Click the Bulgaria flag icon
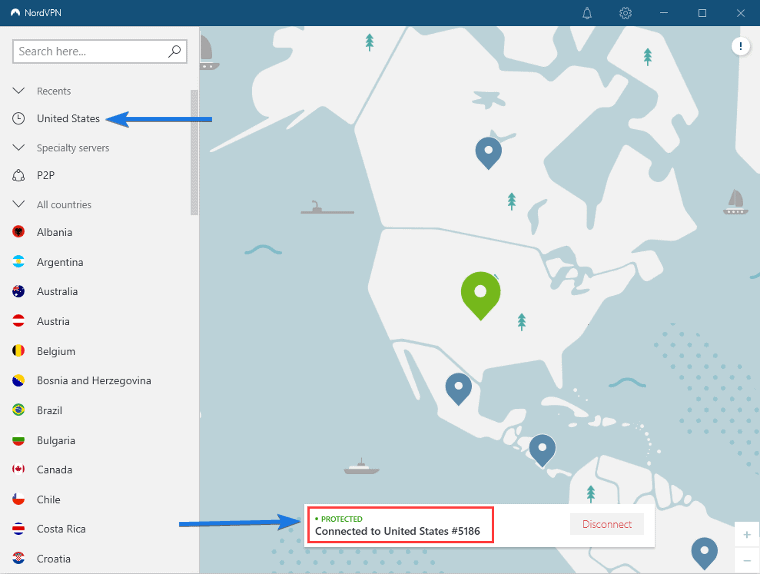 click(x=18, y=440)
